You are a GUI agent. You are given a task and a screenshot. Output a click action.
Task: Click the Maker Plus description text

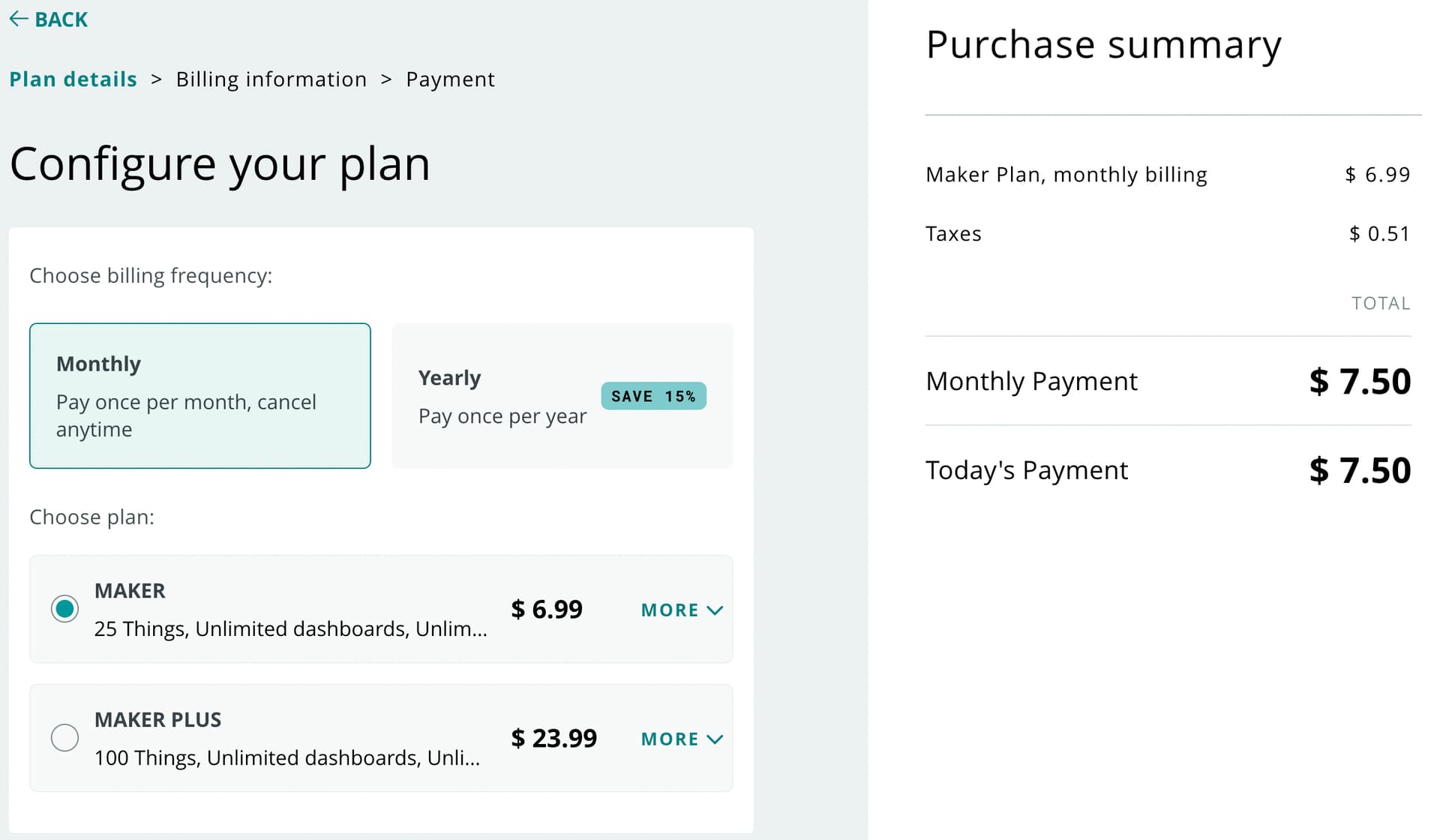(x=286, y=757)
